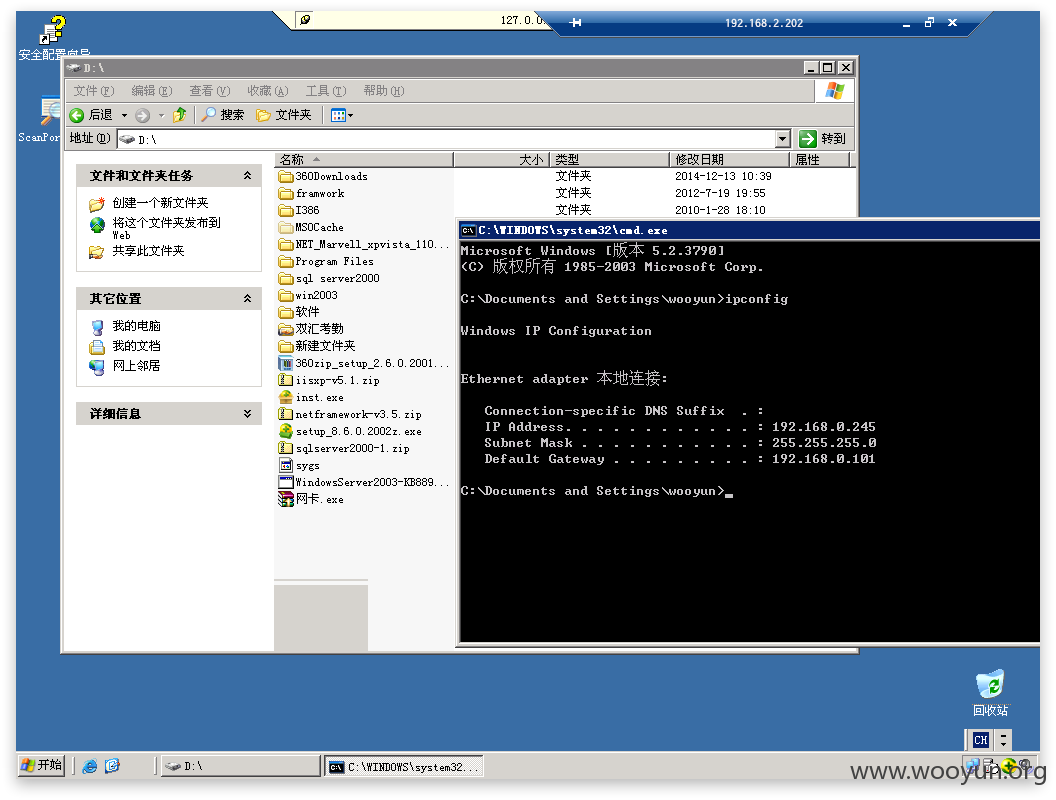The height and width of the screenshot is (800, 1056).
Task: Open the Search (搜索) toolbar button
Action: coord(223,115)
